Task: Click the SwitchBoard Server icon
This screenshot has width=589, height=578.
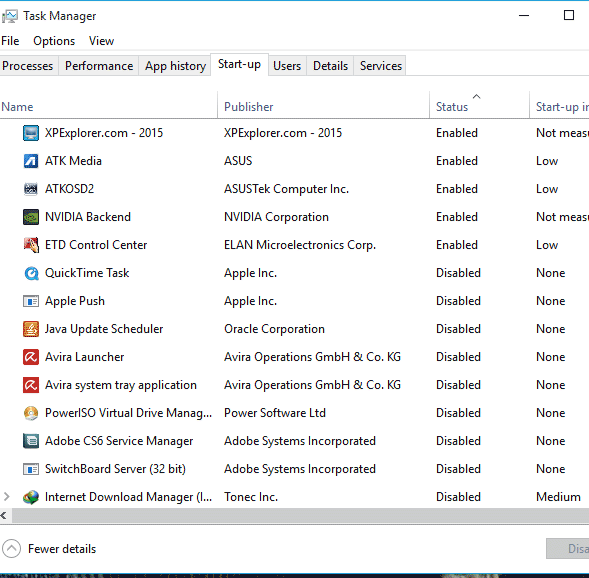Action: click(x=31, y=469)
